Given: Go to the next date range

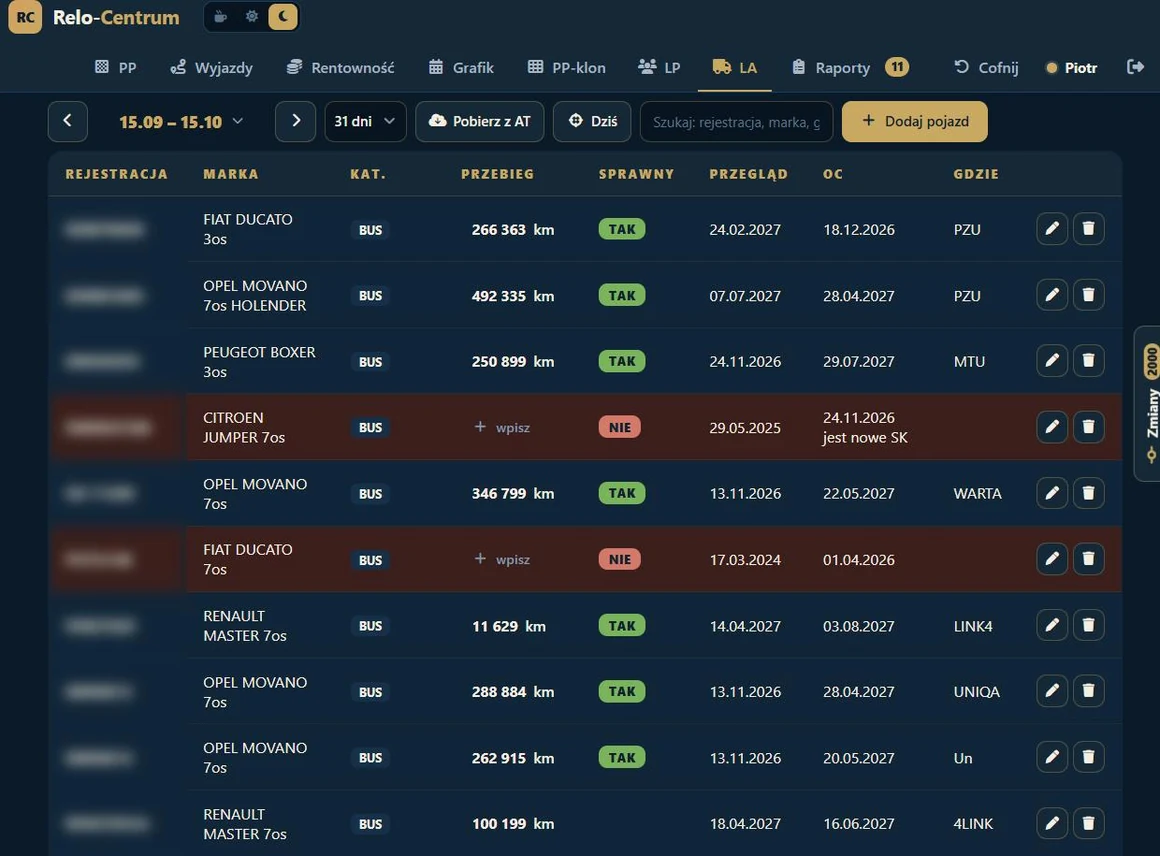Looking at the screenshot, I should click(x=295, y=121).
